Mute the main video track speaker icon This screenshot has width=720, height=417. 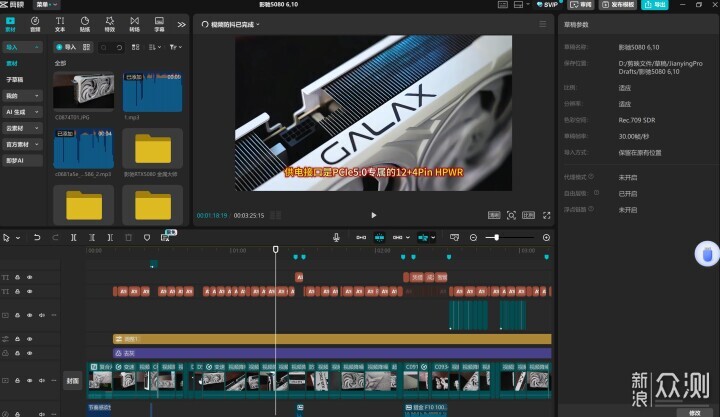click(42, 380)
